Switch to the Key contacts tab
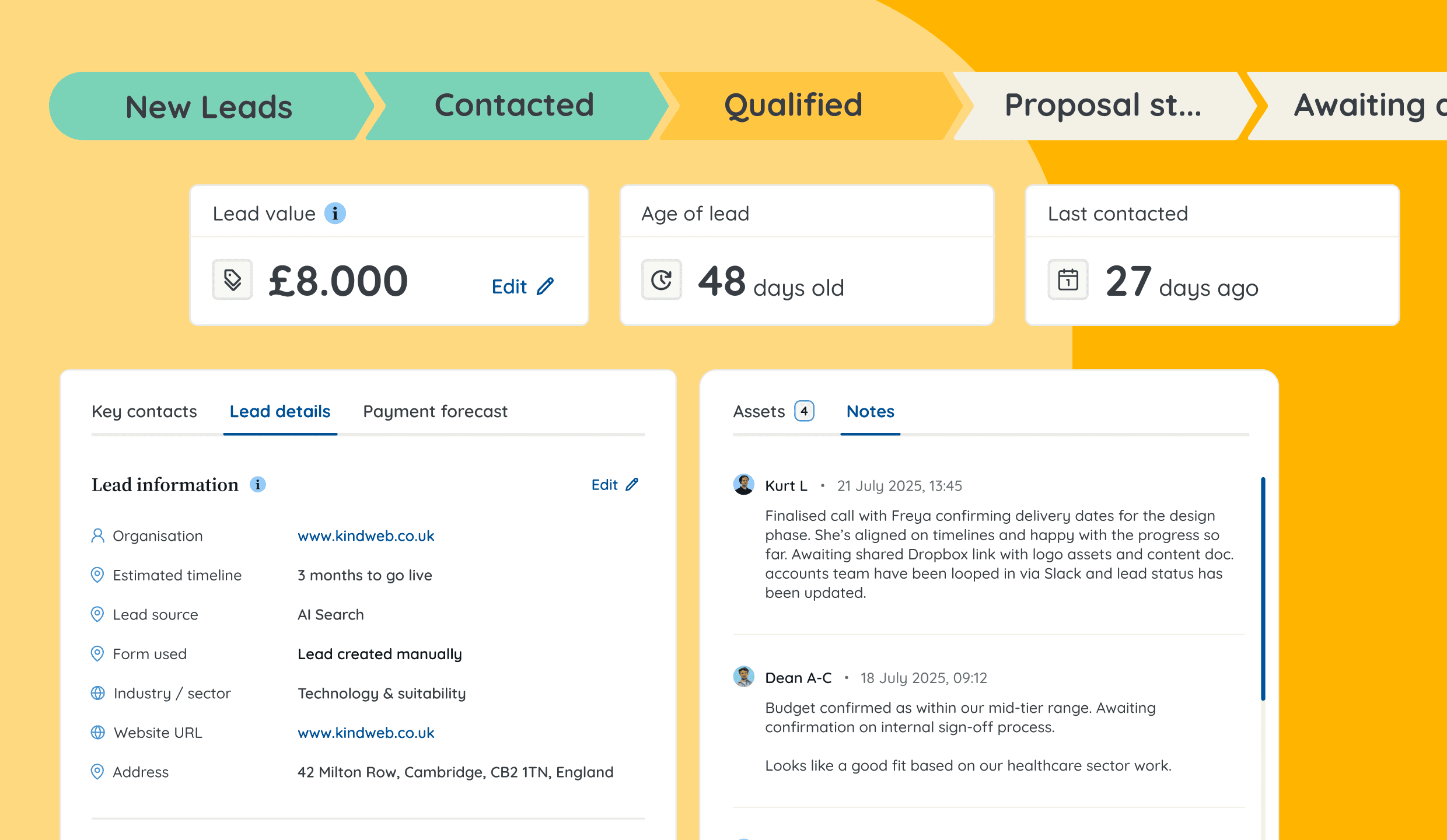The height and width of the screenshot is (840, 1447). [x=144, y=412]
